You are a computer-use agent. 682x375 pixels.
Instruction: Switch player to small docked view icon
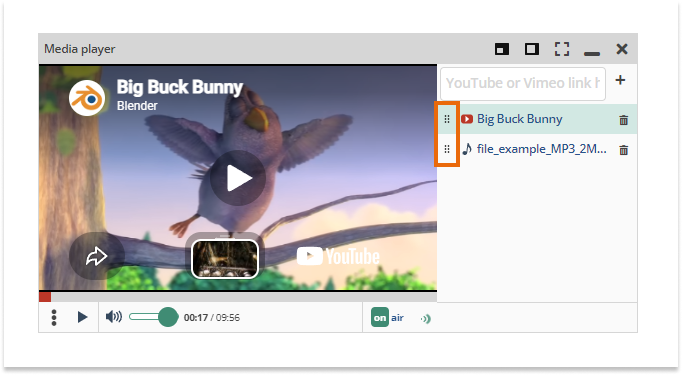point(502,49)
